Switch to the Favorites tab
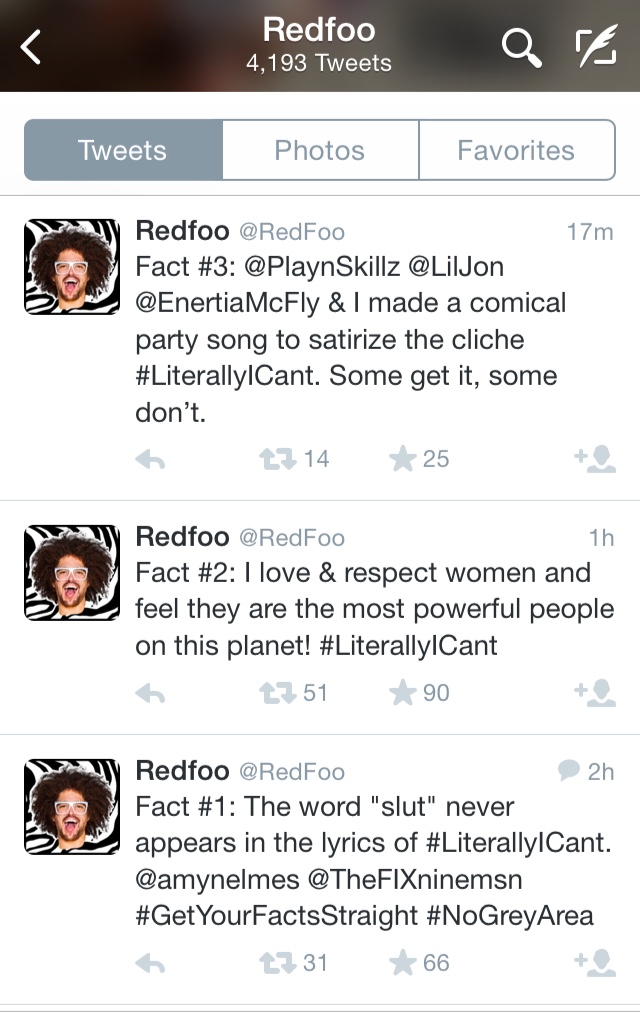 pyautogui.click(x=517, y=150)
